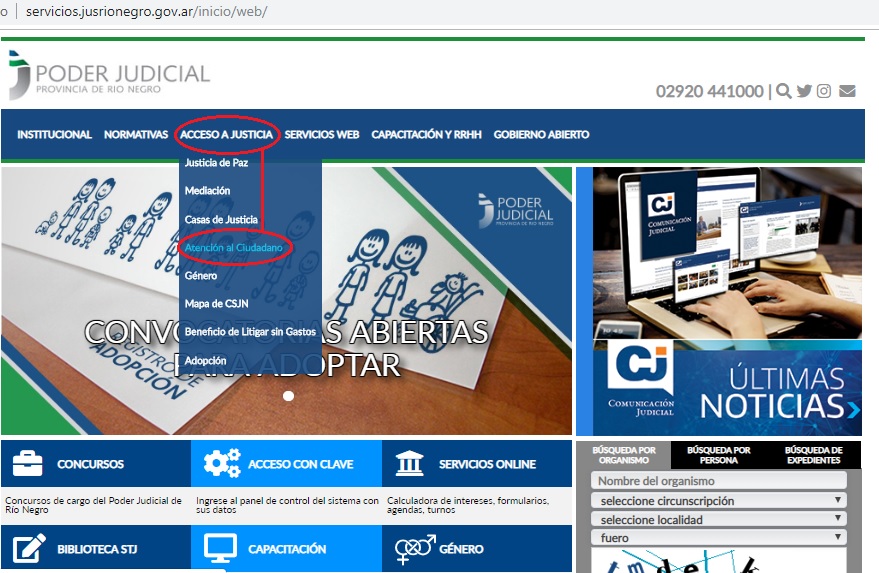Open the Capacitación tile

[x=286, y=548]
